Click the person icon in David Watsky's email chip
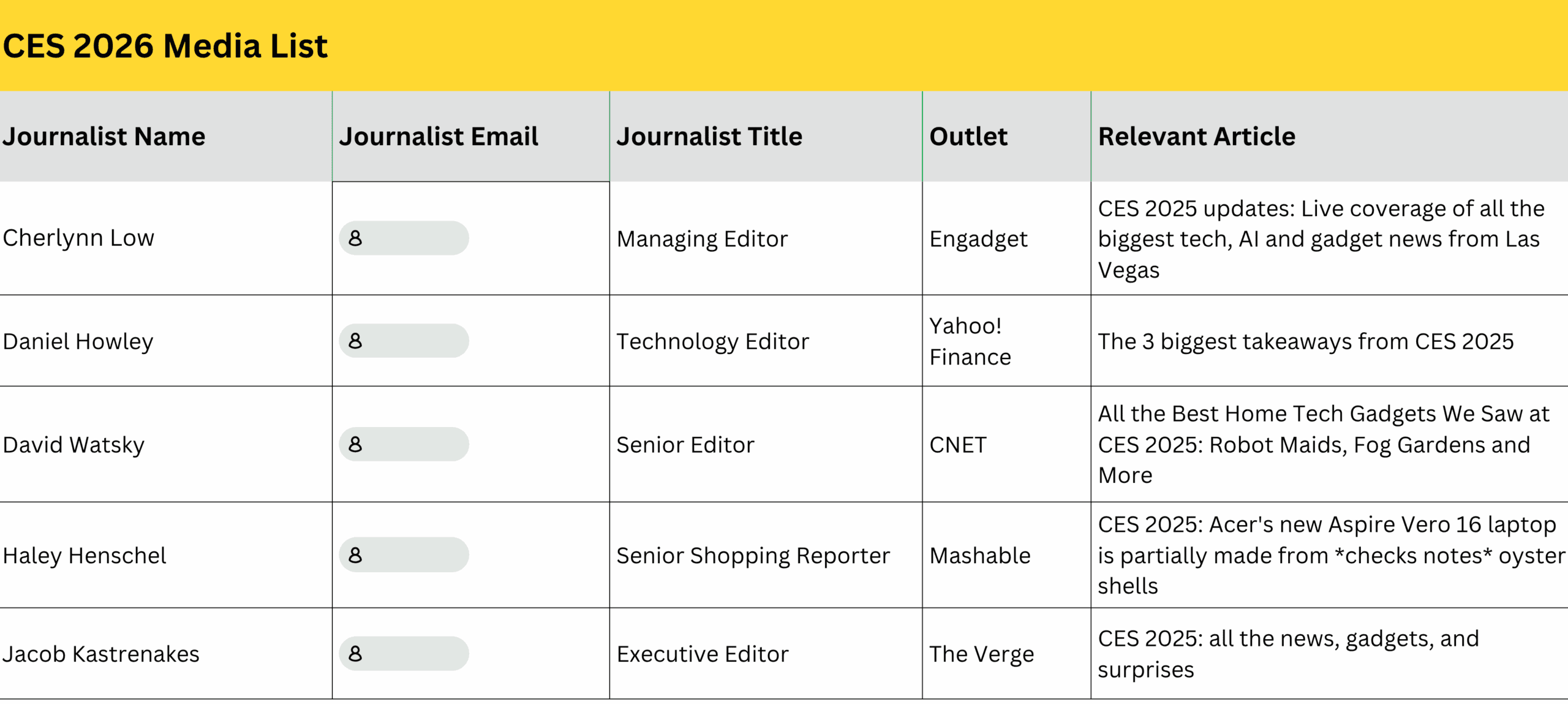 tap(355, 445)
